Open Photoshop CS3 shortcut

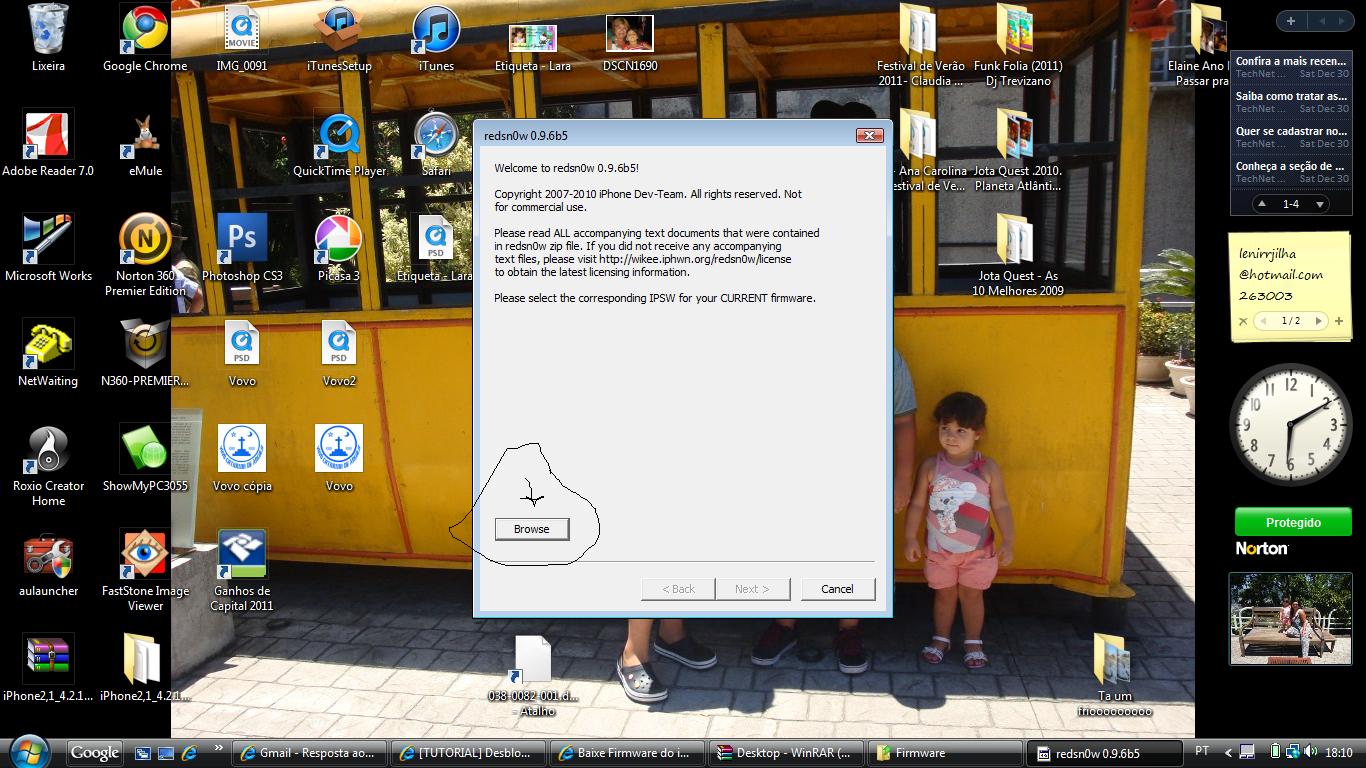(x=242, y=248)
